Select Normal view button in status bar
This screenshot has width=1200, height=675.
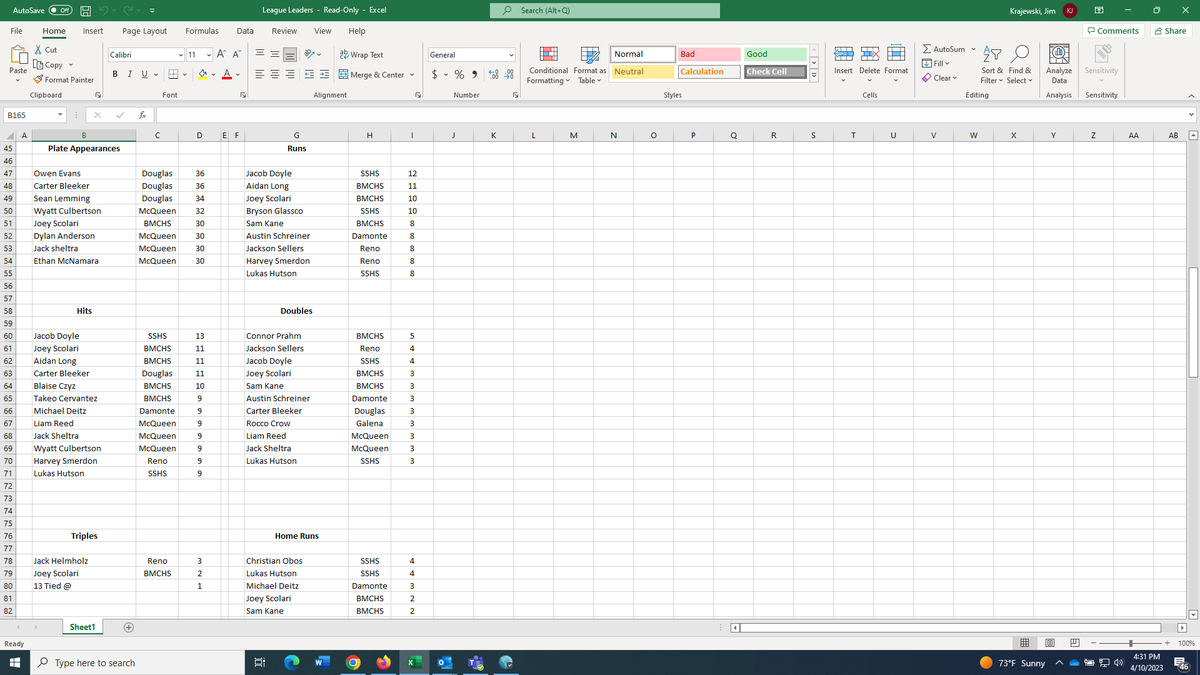coord(1024,643)
